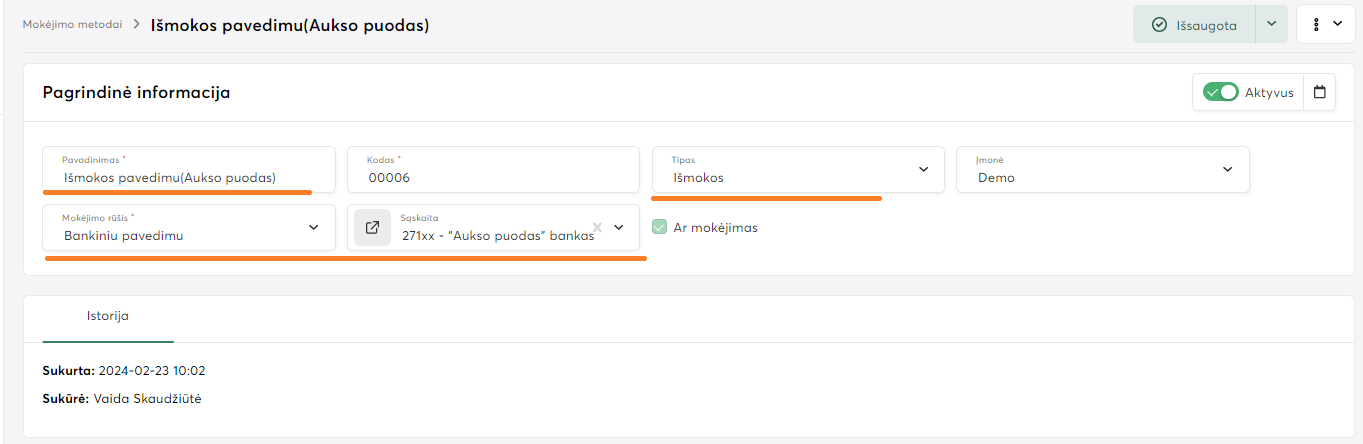Expand the Tipas dropdown
1363x444 pixels.
coord(923,170)
